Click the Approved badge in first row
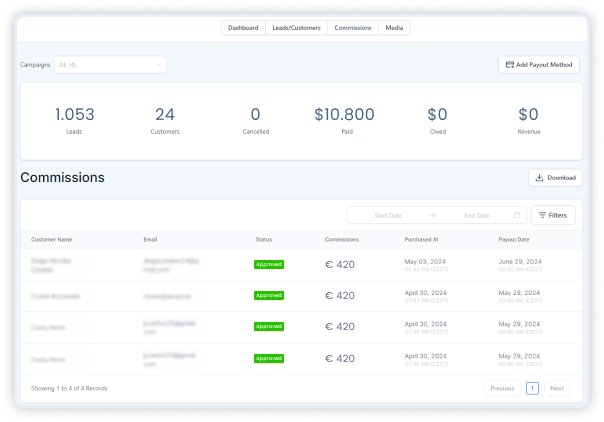Image resolution: width=604 pixels, height=422 pixels. (x=269, y=264)
